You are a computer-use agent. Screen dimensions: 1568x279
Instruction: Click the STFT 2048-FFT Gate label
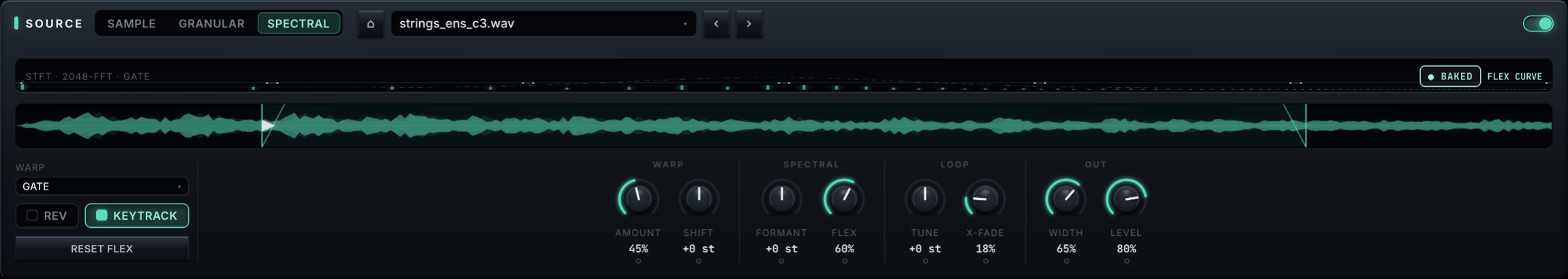tap(87, 76)
